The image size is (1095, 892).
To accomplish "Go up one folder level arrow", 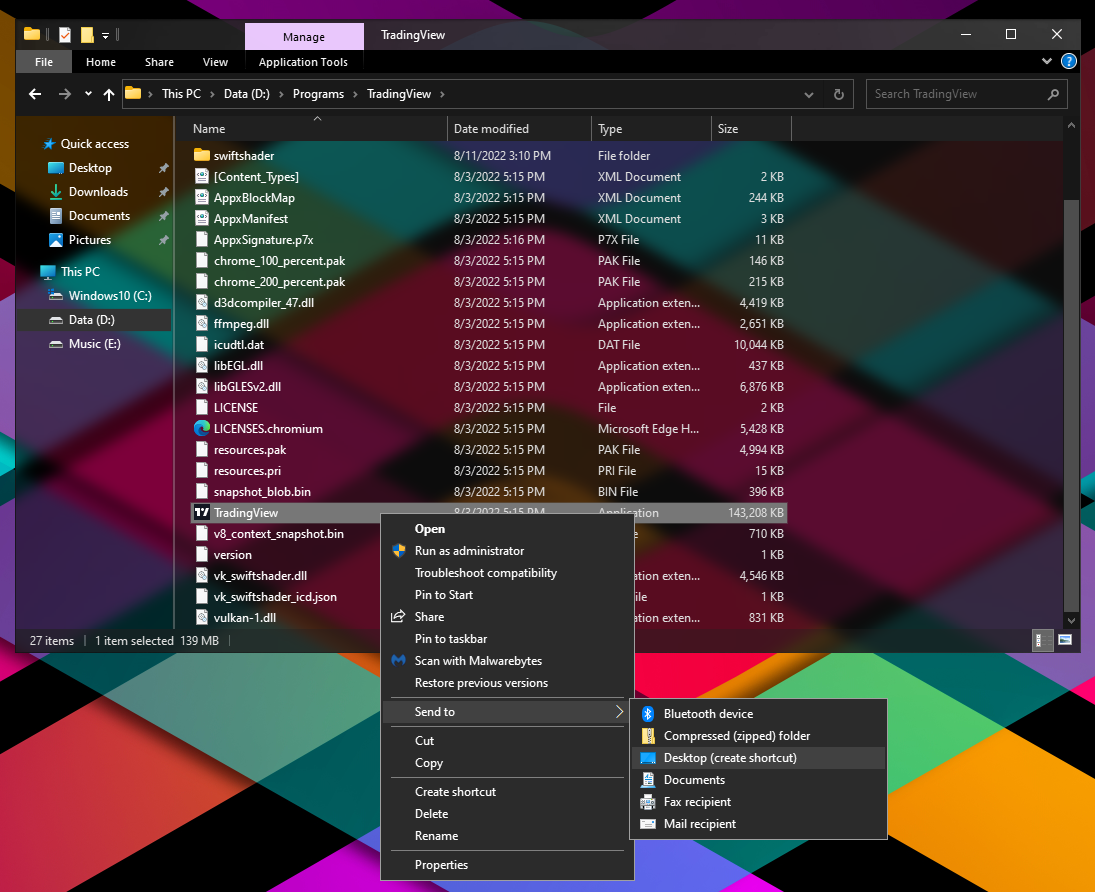I will [109, 94].
